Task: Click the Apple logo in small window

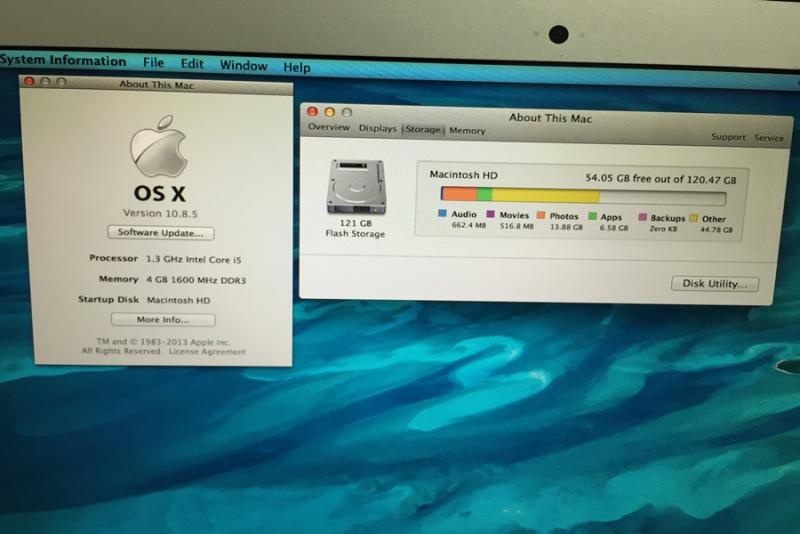Action: point(159,147)
